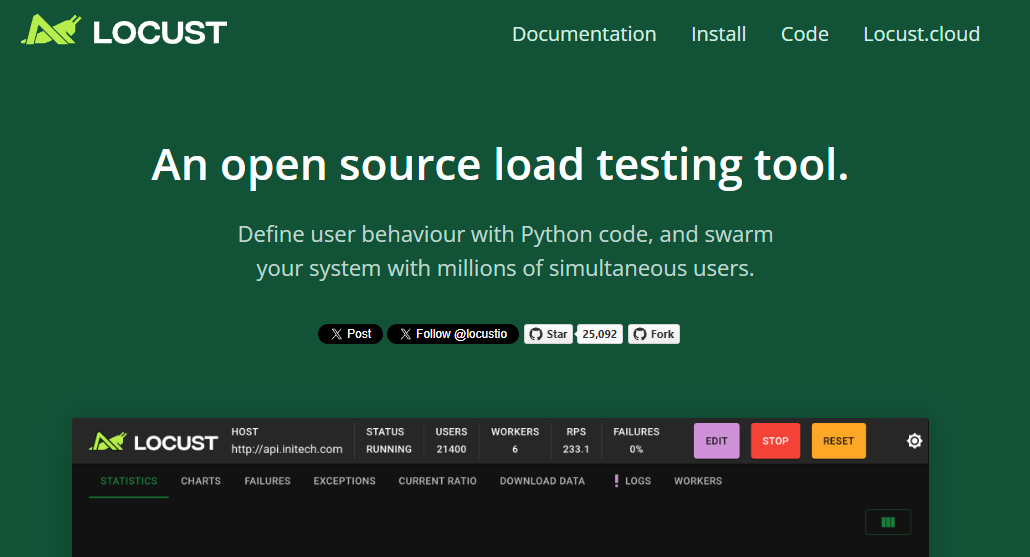
Task: Click the GitHub Star button
Action: click(548, 334)
